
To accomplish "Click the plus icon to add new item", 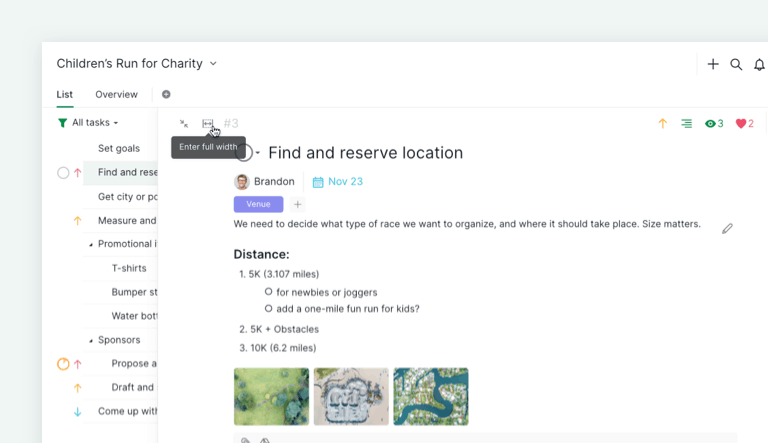I will click(713, 64).
